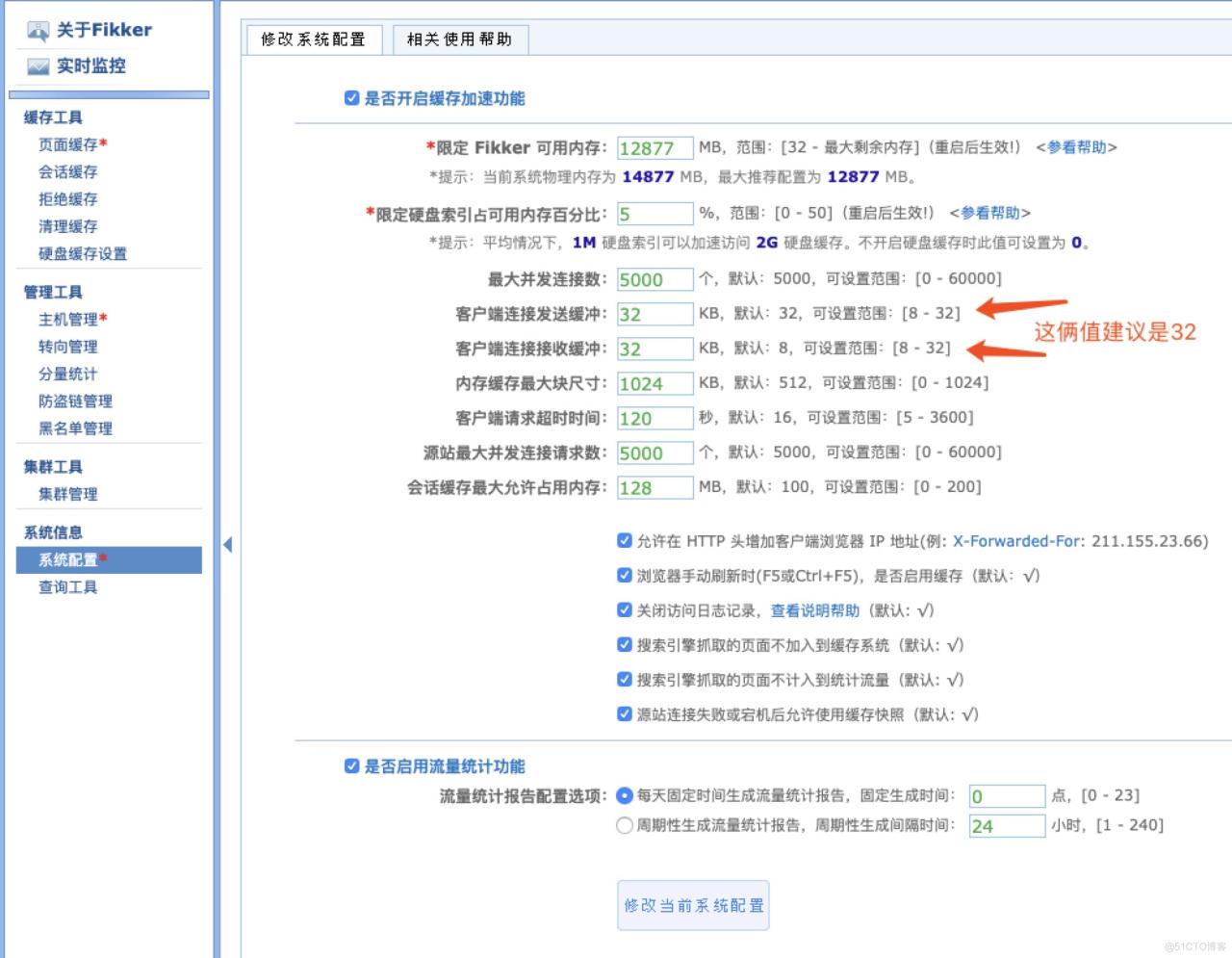Open 参看帮助 link beside Fikker memory limit
The height and width of the screenshot is (958, 1232).
(x=1076, y=147)
